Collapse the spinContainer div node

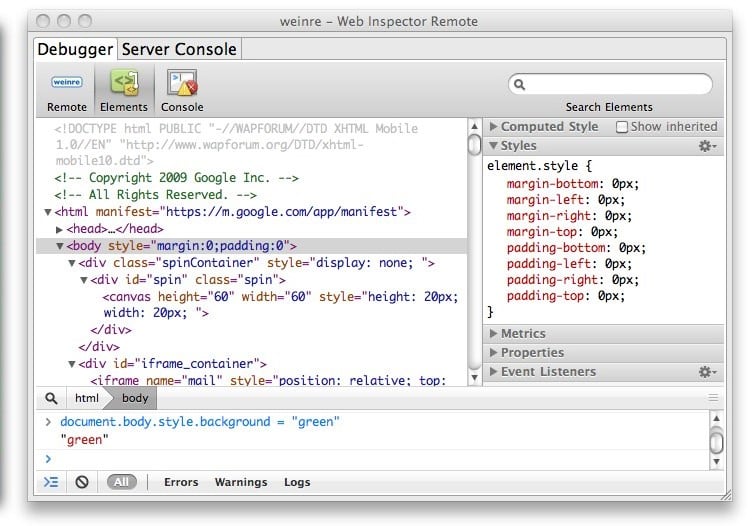coord(71,263)
